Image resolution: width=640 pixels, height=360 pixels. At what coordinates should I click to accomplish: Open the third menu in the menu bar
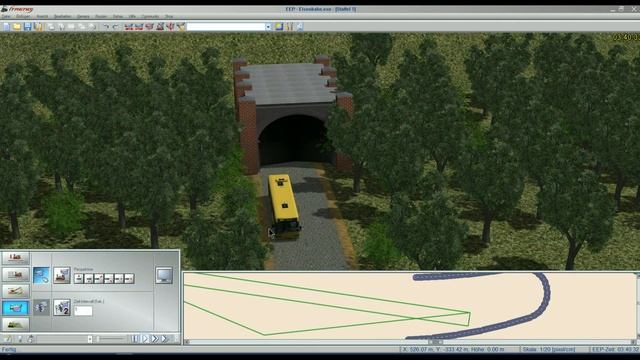pos(42,17)
